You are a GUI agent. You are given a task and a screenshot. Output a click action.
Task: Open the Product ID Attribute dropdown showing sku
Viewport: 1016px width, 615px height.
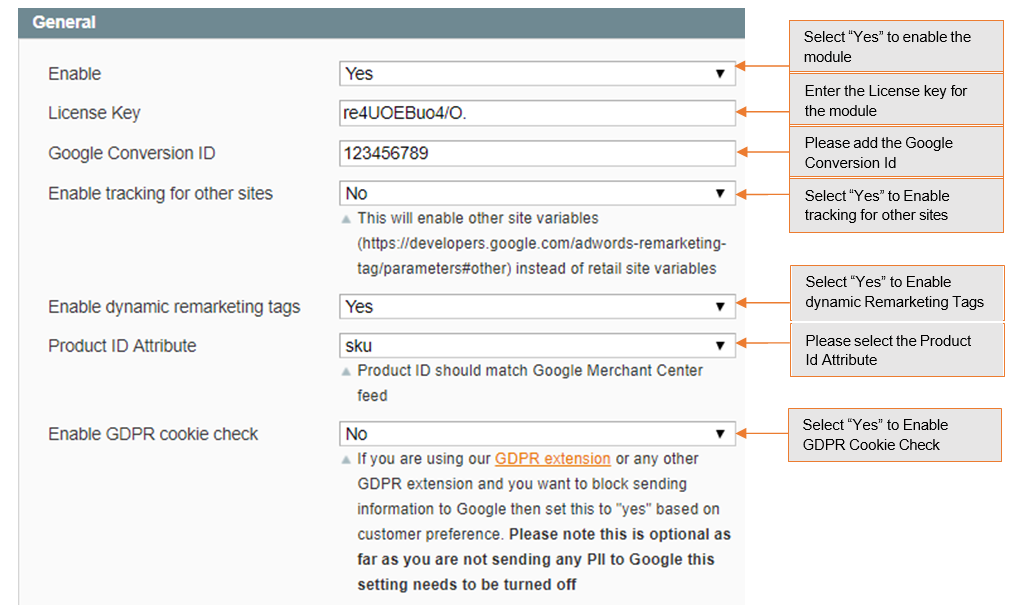pyautogui.click(x=537, y=346)
